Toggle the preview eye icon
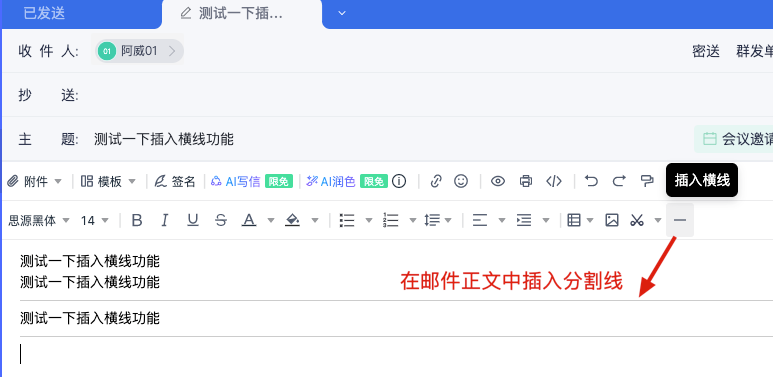The width and height of the screenshot is (773, 377). [498, 181]
